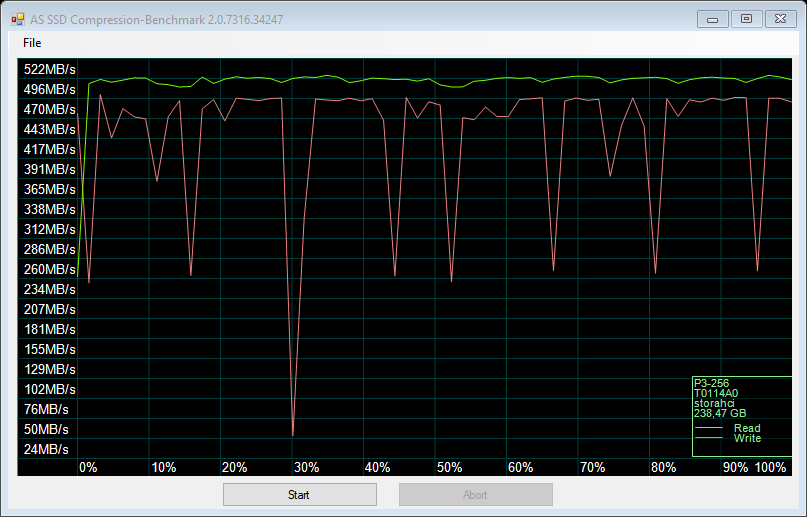Screen dimensions: 807x517
Task: Maximize the benchmark window
Action: pos(744,18)
